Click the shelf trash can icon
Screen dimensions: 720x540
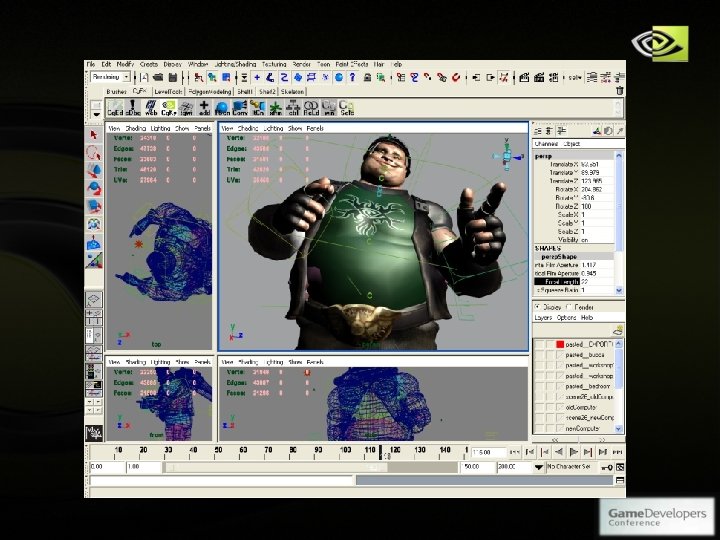coord(619,91)
